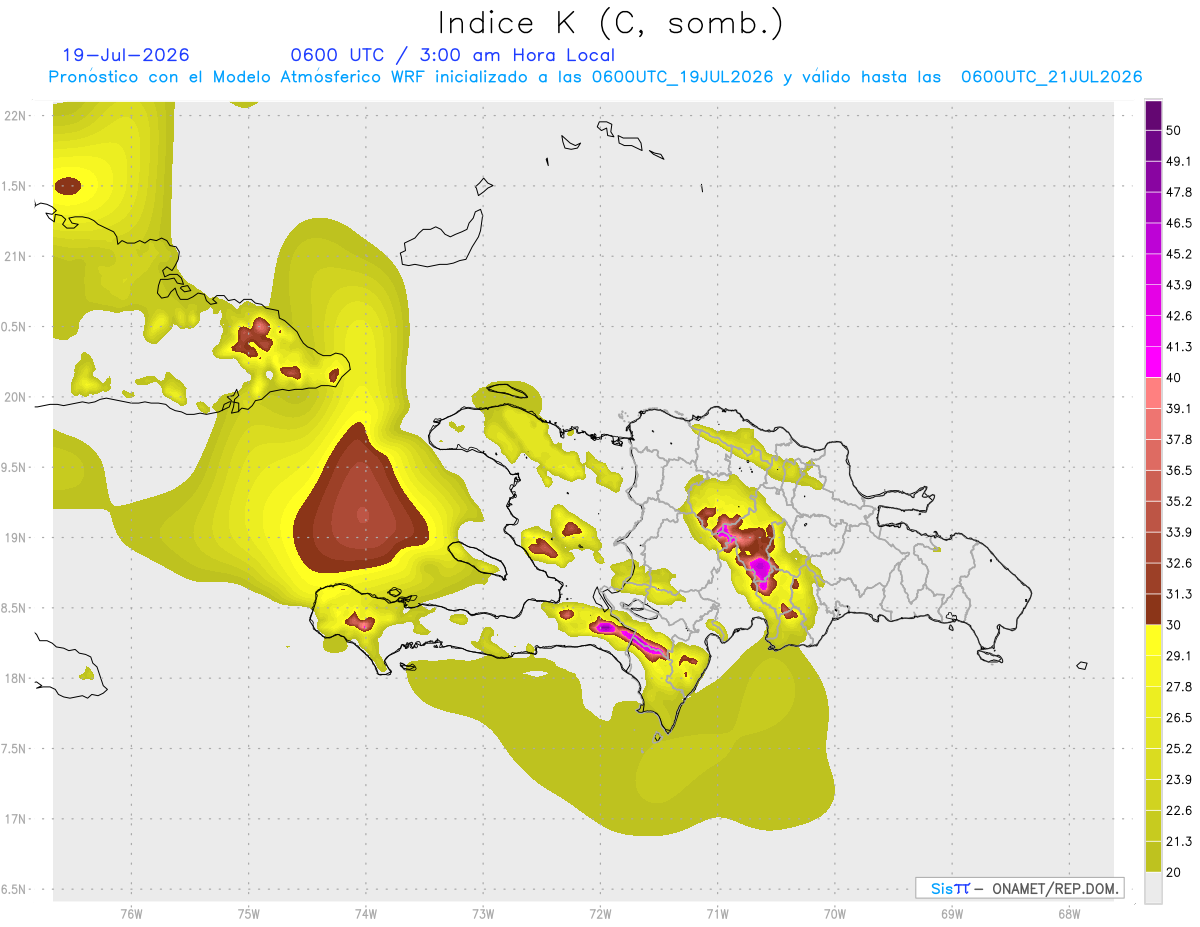Image resolution: width=1200 pixels, height=927 pixels.
Task: Click the '21N' latitude label
Action: click(x=14, y=257)
